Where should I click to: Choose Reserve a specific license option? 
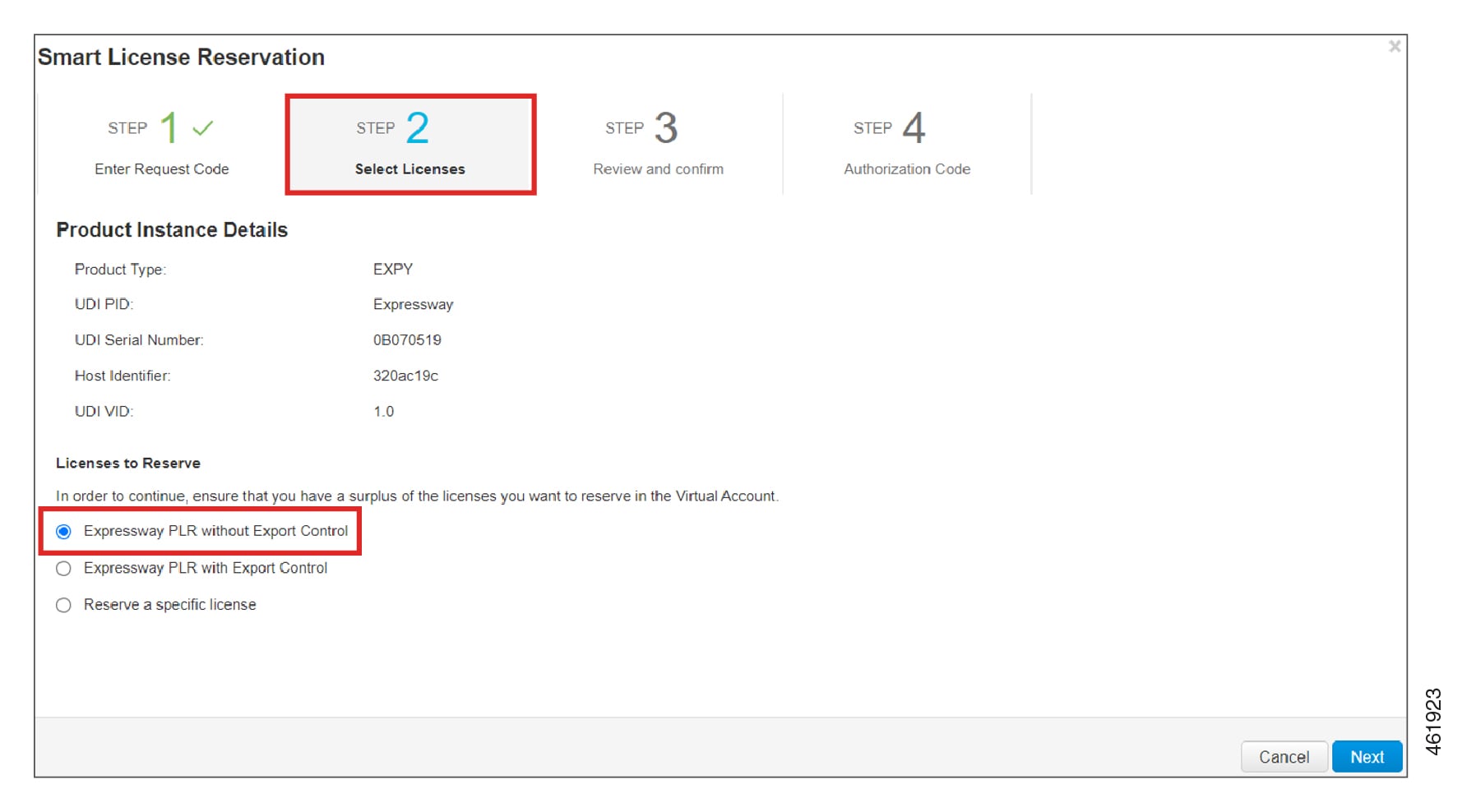pos(63,606)
